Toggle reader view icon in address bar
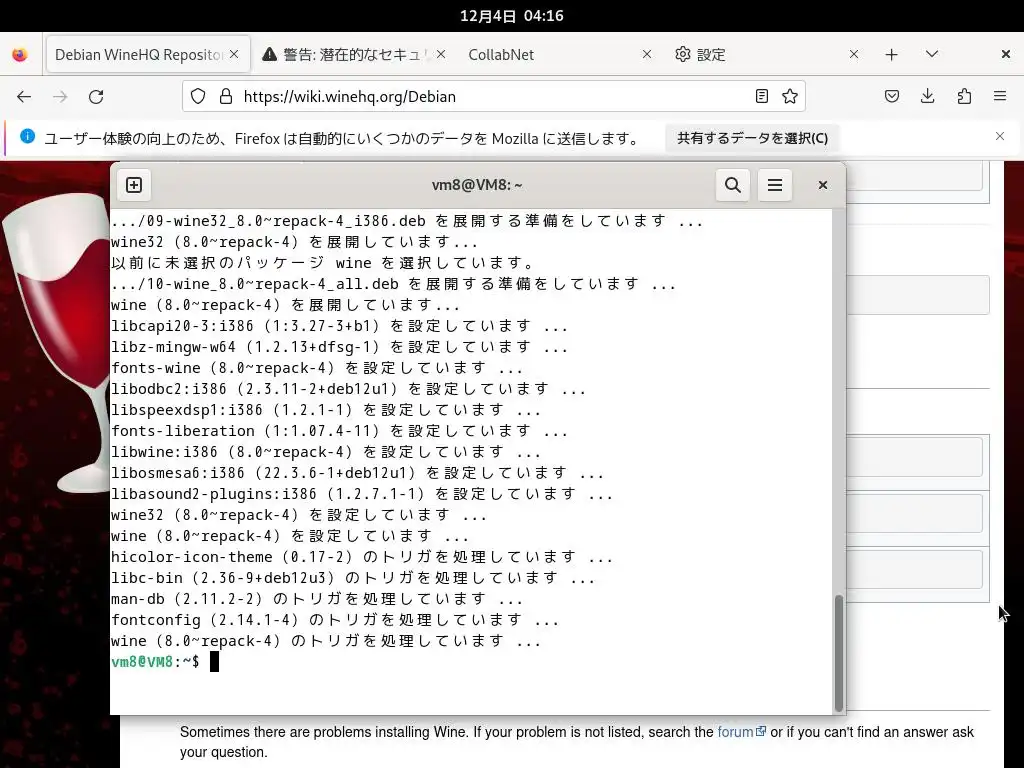Image resolution: width=1024 pixels, height=768 pixels. (x=761, y=97)
